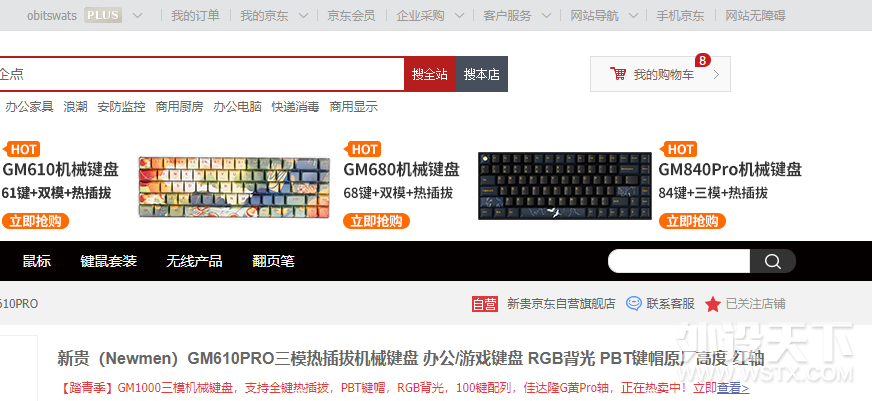Click 立即抢购 under GM680机械键盘
This screenshot has height=401, width=872.
tap(377, 221)
